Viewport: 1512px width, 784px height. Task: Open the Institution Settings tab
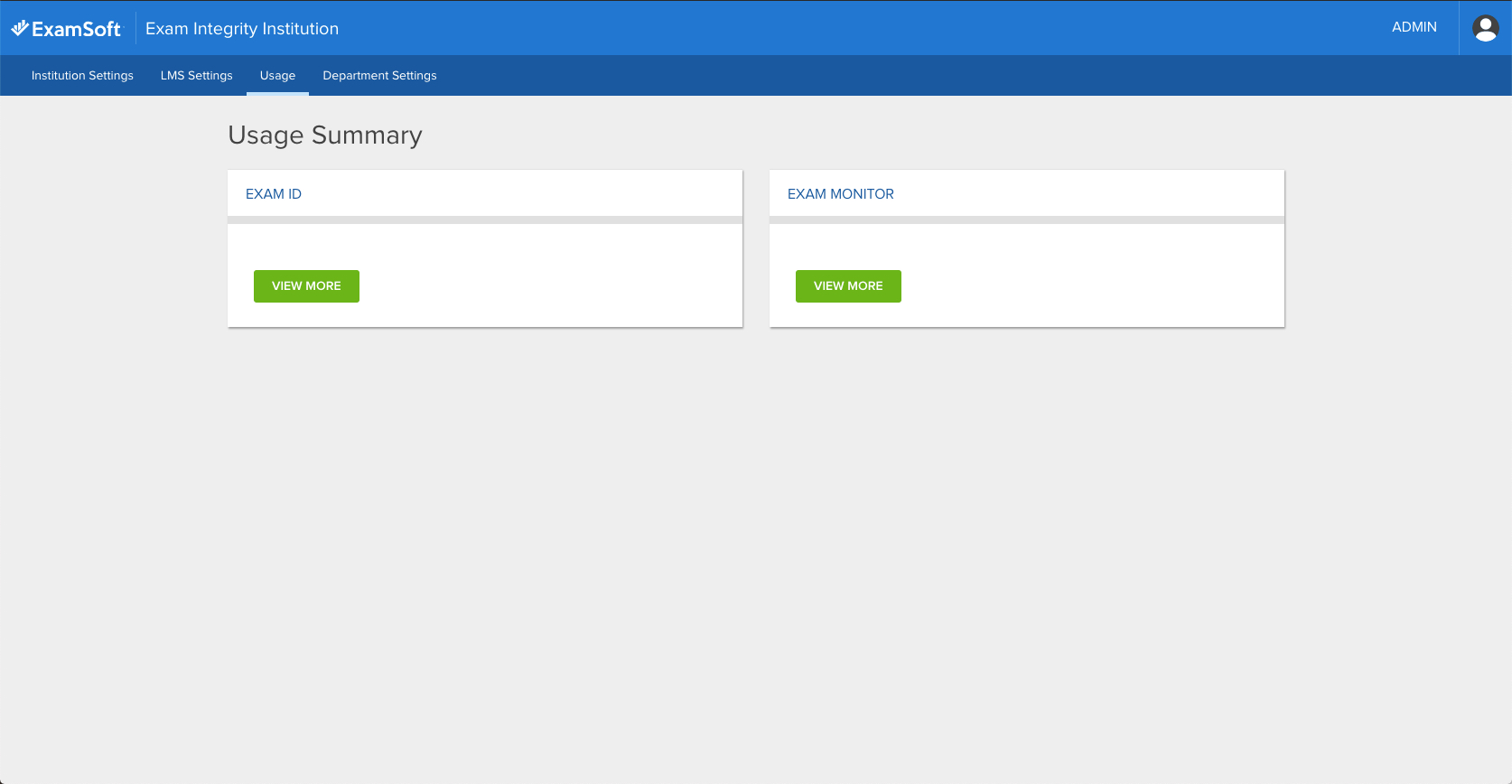(82, 76)
